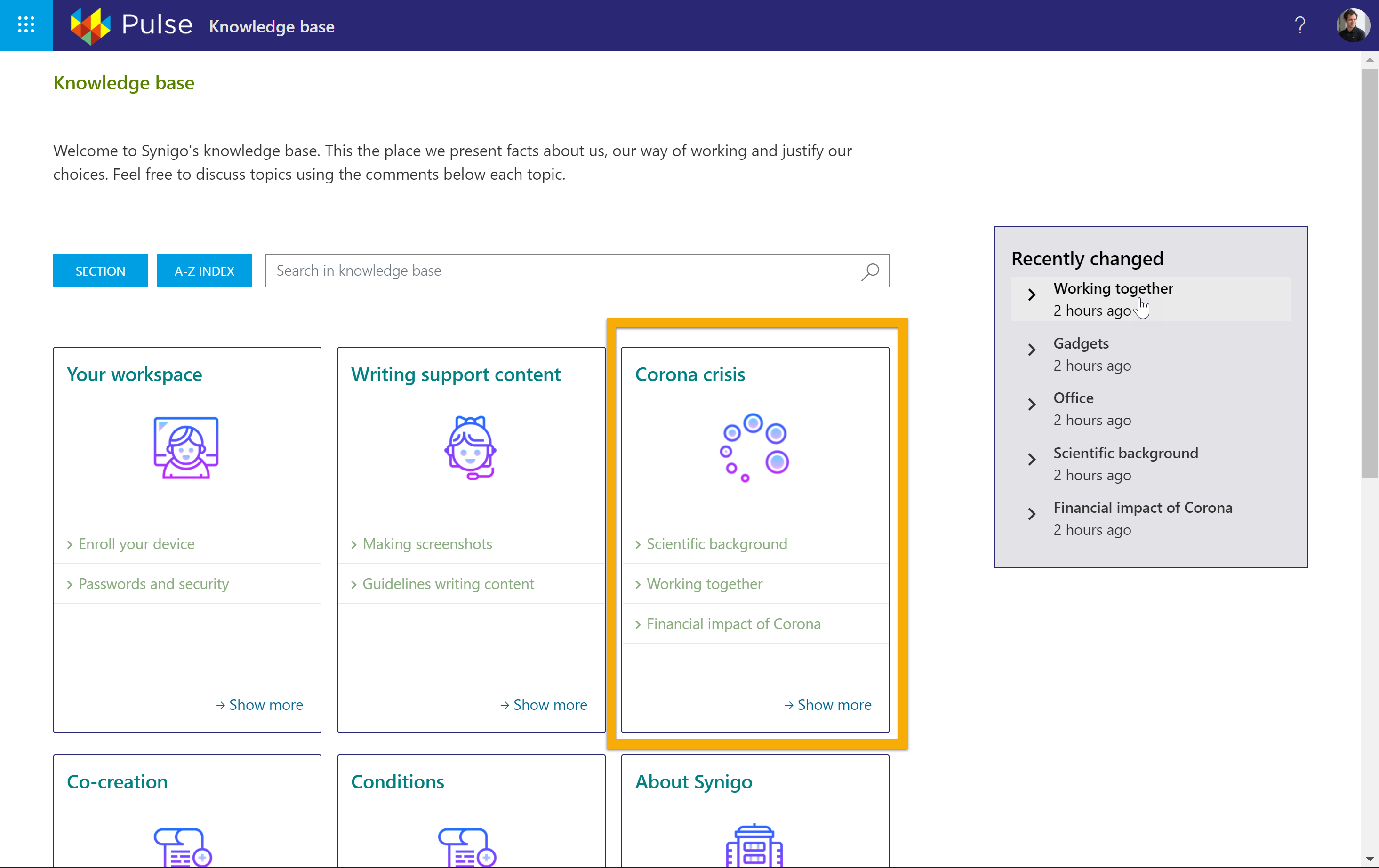The image size is (1379, 868).
Task: Click the scrollbar down arrow
Action: [1369, 859]
